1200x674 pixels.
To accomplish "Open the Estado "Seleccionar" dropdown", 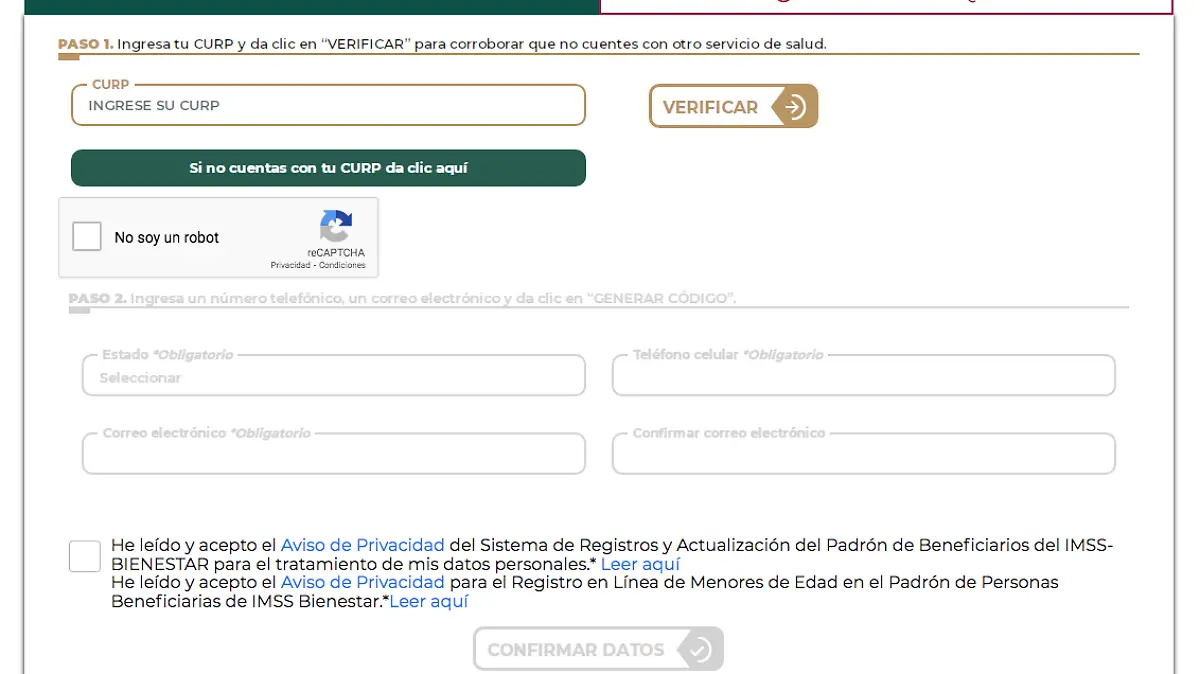I will pyautogui.click(x=333, y=374).
